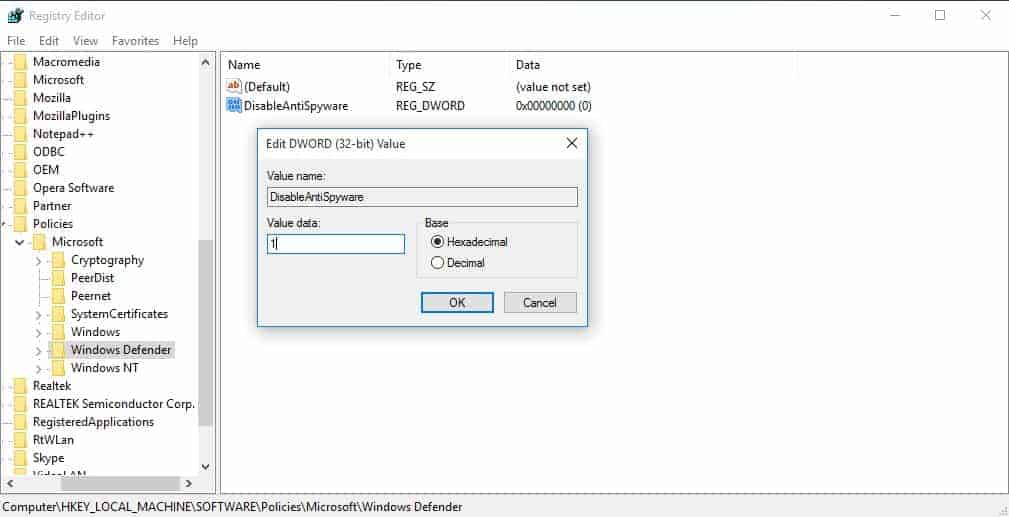This screenshot has width=1009, height=517.
Task: Expand the SystemCertificates tree node
Action: pos(39,314)
